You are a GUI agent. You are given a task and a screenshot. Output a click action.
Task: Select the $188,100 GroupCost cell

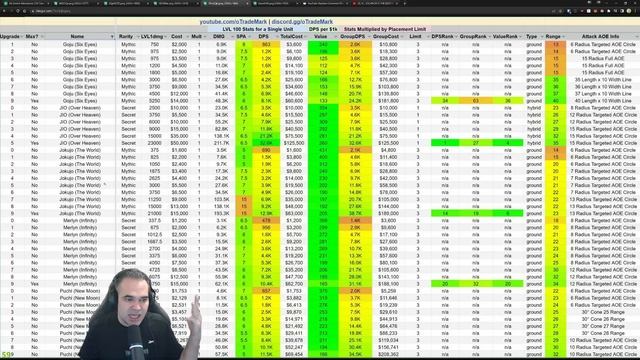point(388,284)
